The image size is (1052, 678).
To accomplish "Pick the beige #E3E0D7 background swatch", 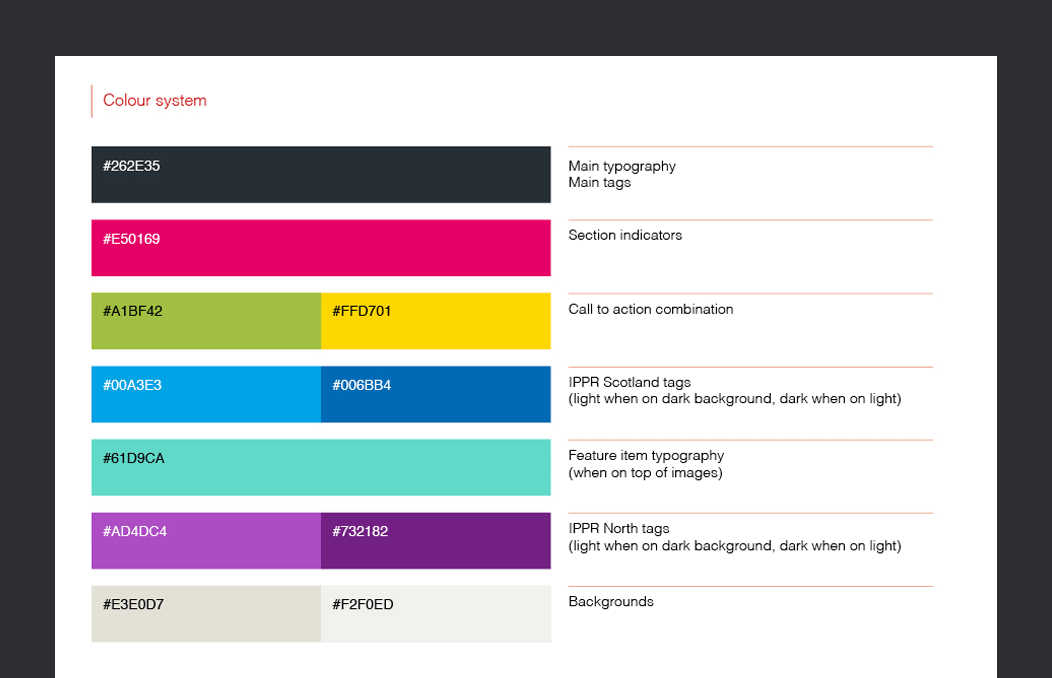I will [206, 613].
